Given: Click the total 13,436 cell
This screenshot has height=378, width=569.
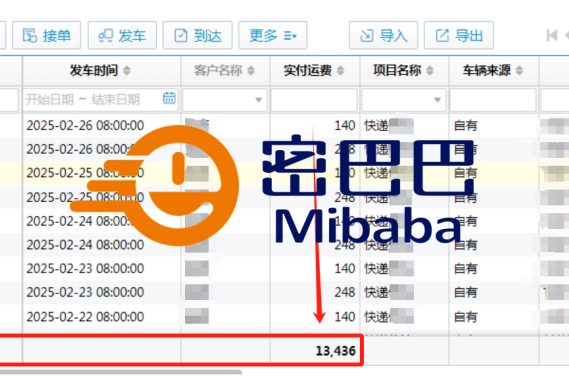Looking at the screenshot, I should [x=336, y=351].
